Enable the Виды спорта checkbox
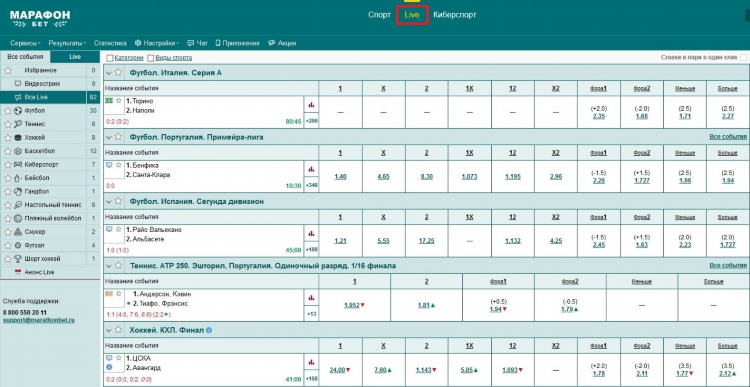Screen dimensions: 750x387 pyautogui.click(x=151, y=58)
